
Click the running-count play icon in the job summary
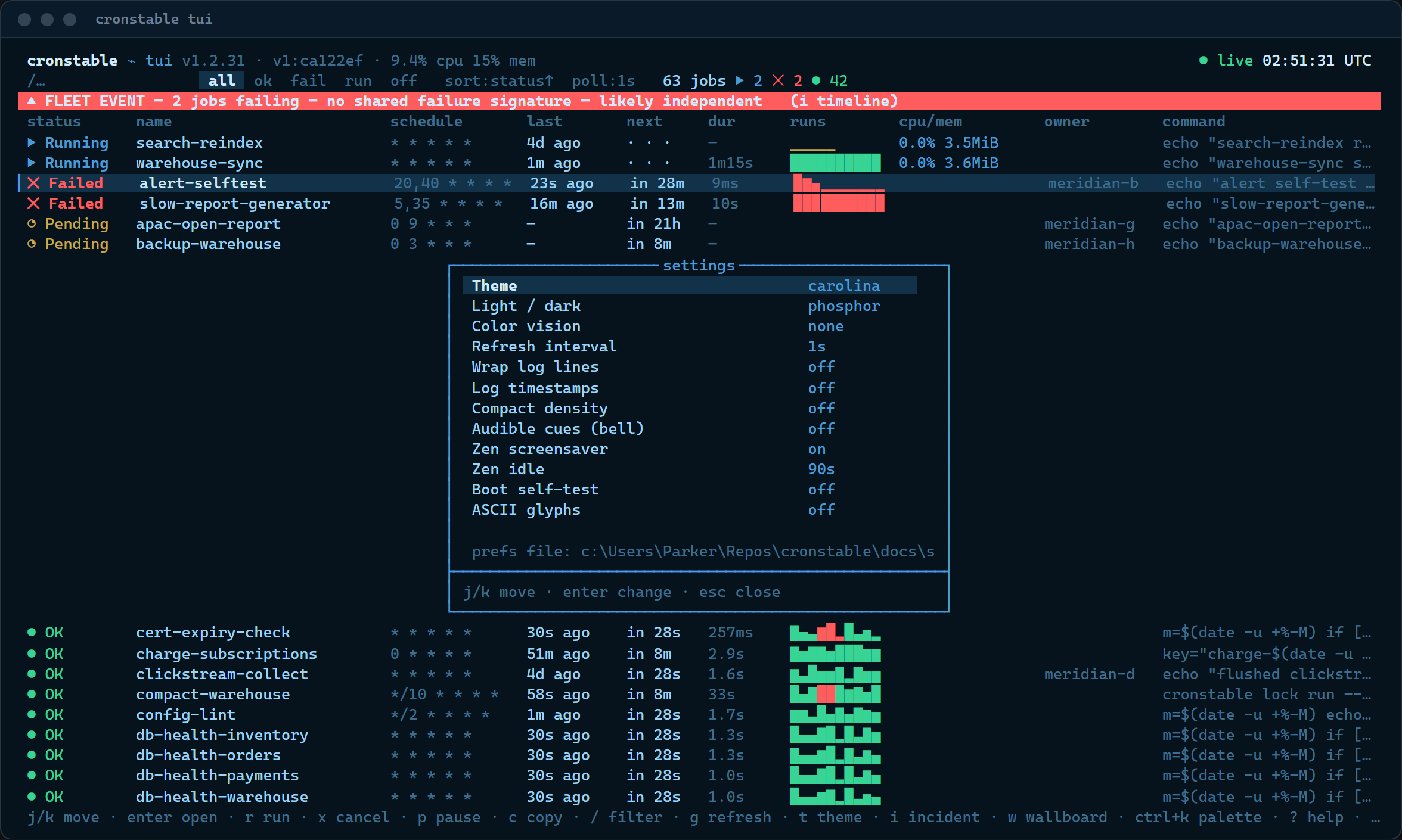(x=740, y=80)
